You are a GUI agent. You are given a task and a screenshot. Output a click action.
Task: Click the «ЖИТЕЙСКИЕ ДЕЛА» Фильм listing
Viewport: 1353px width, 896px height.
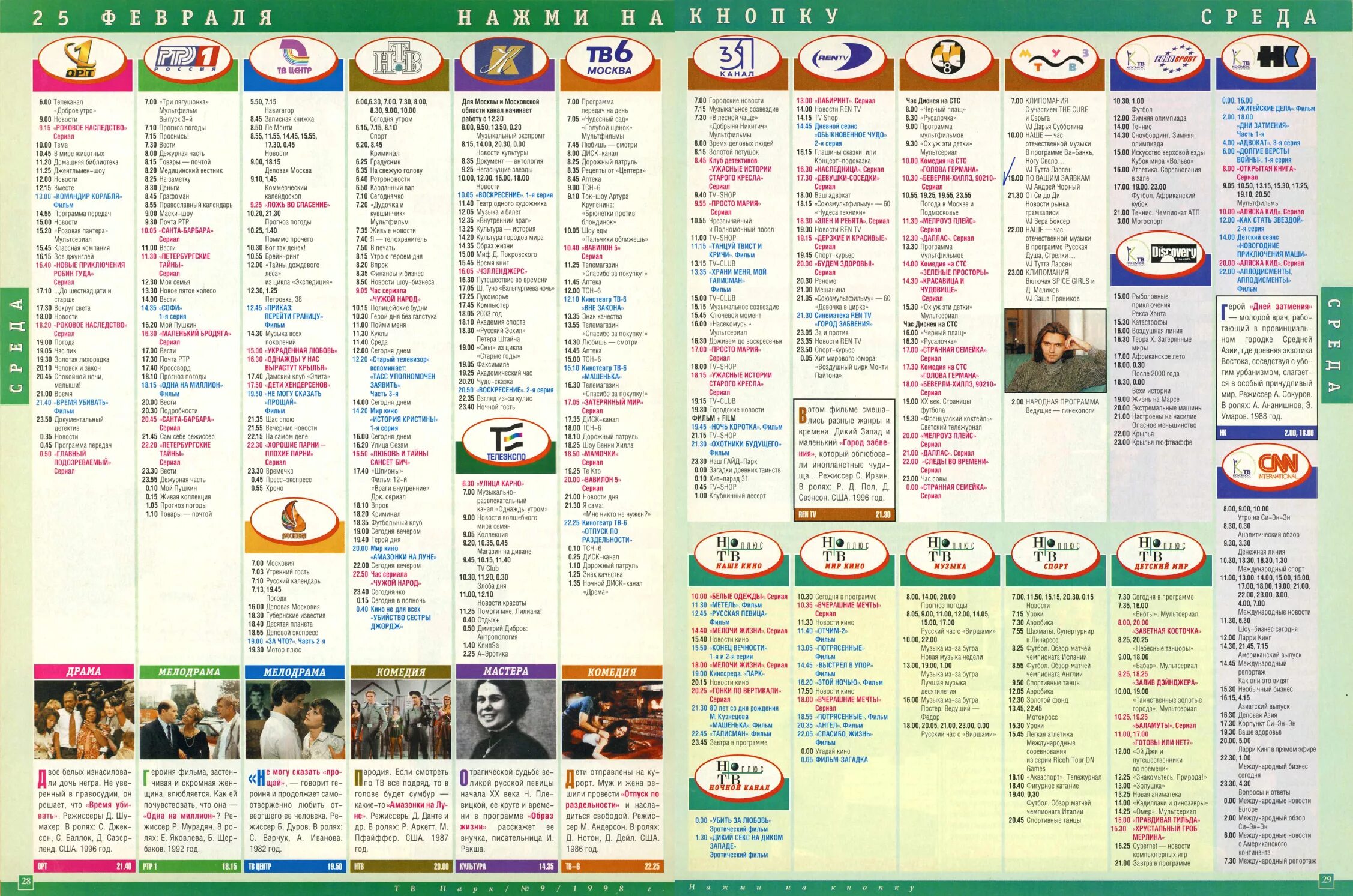point(1268,104)
